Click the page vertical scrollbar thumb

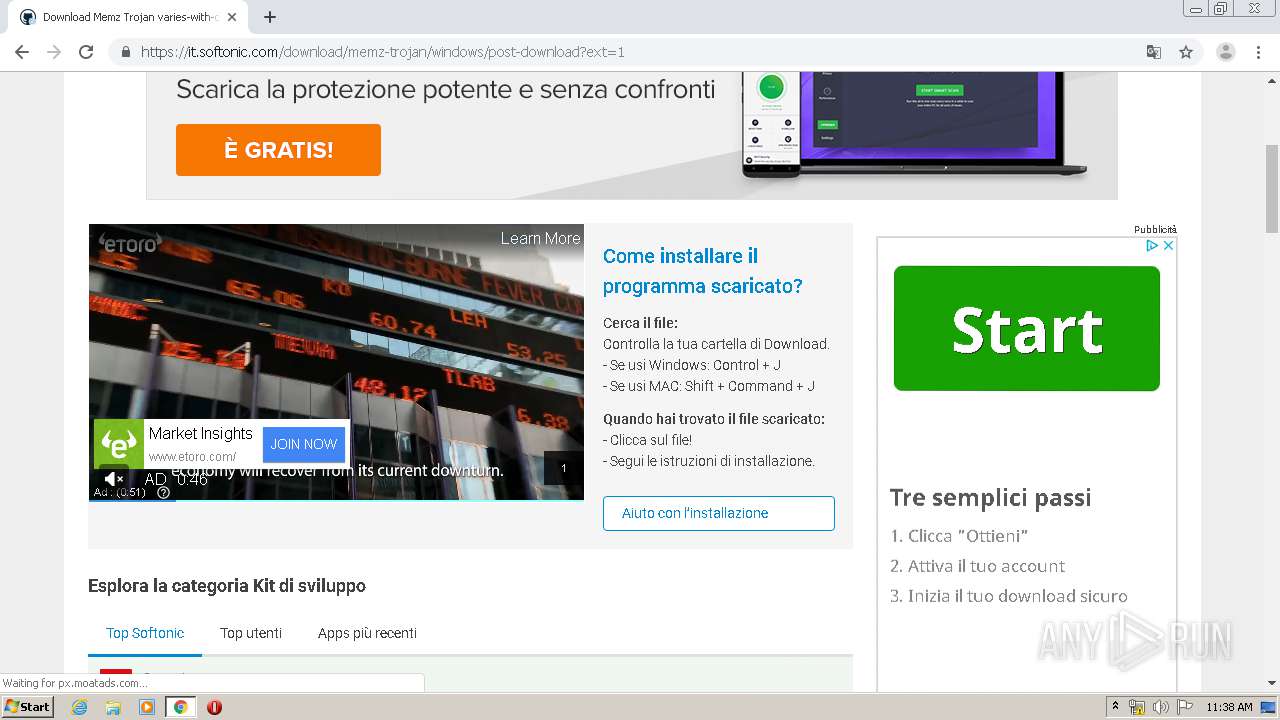pos(1272,188)
